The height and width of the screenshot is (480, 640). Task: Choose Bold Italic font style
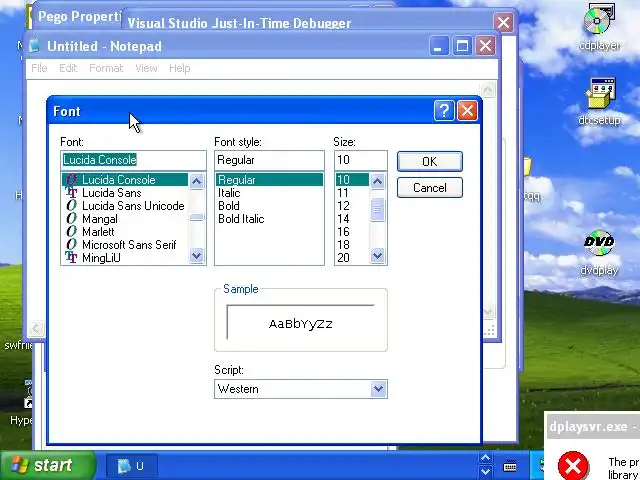[x=269, y=219]
